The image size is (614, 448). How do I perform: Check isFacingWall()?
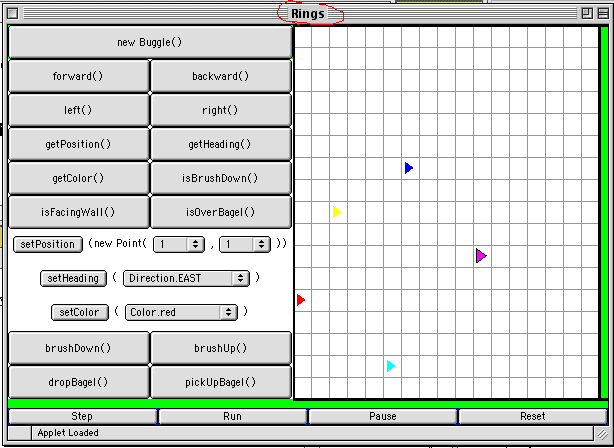(x=78, y=212)
